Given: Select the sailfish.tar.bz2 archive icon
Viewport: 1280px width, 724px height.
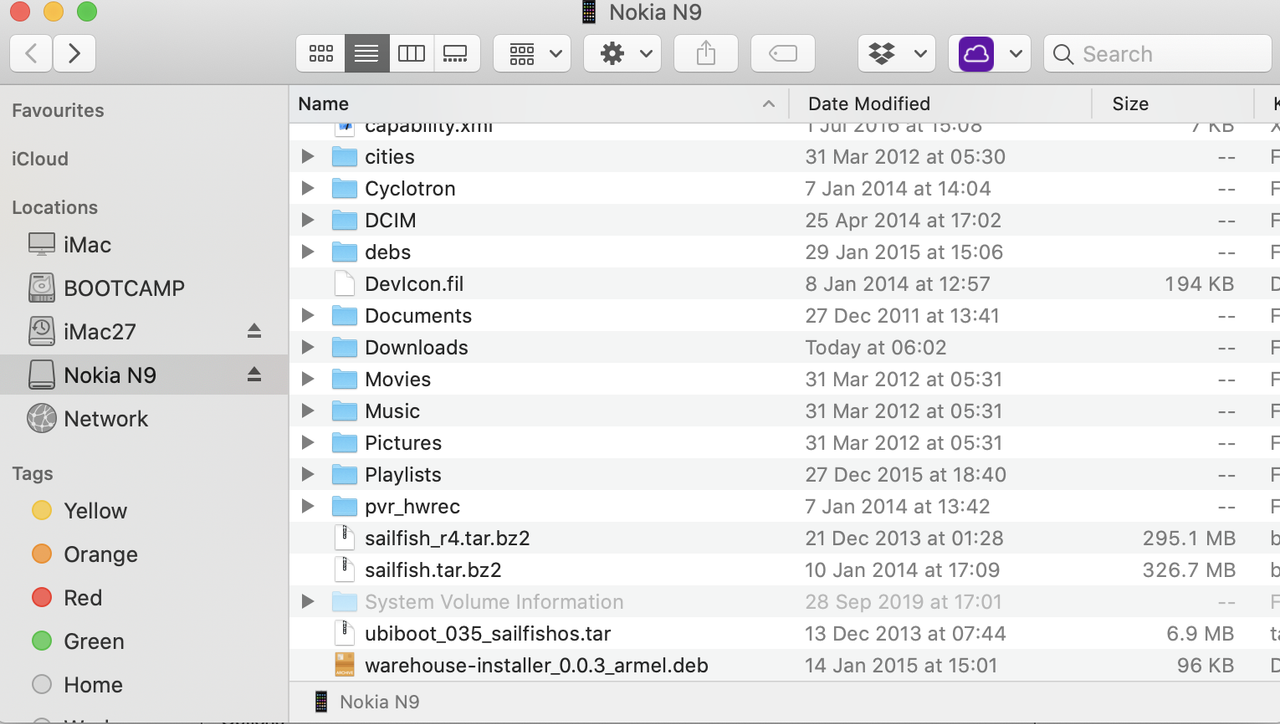Looking at the screenshot, I should [344, 570].
